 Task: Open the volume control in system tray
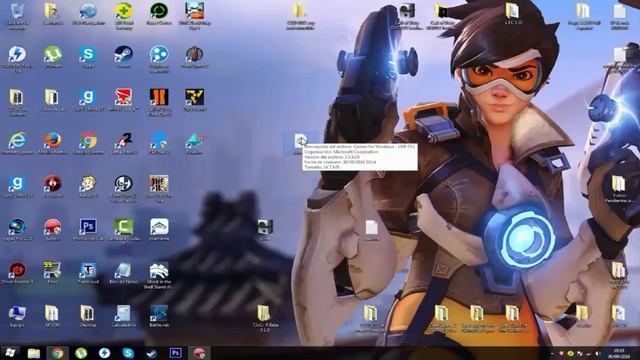(x=598, y=353)
